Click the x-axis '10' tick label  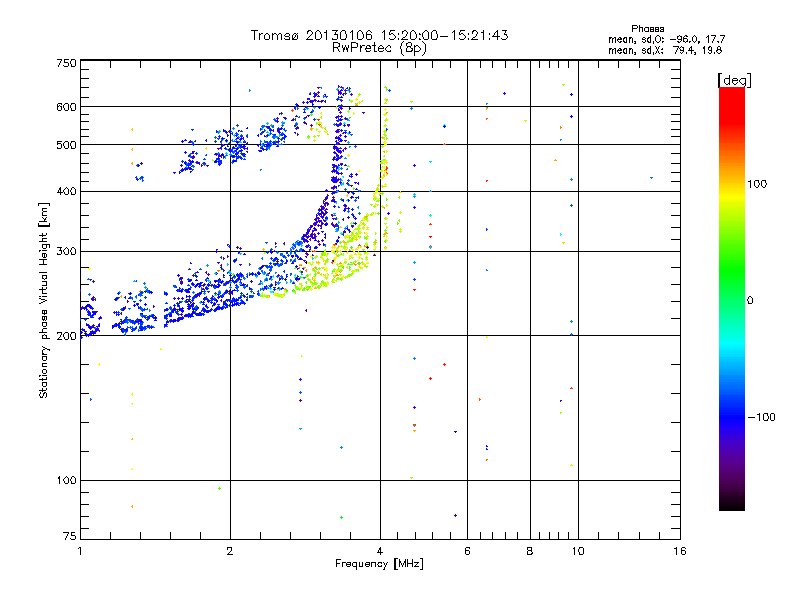[x=578, y=551]
